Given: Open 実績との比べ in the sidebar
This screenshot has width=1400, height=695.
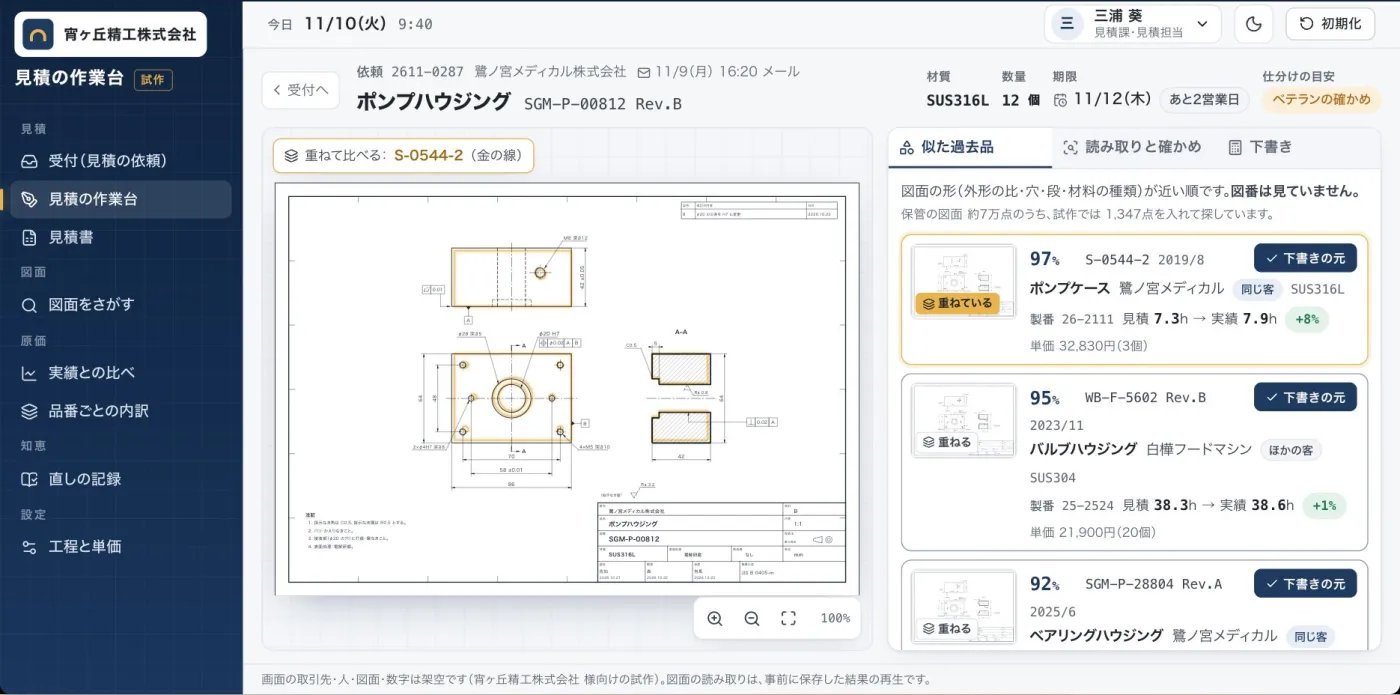Looking at the screenshot, I should [x=121, y=372].
